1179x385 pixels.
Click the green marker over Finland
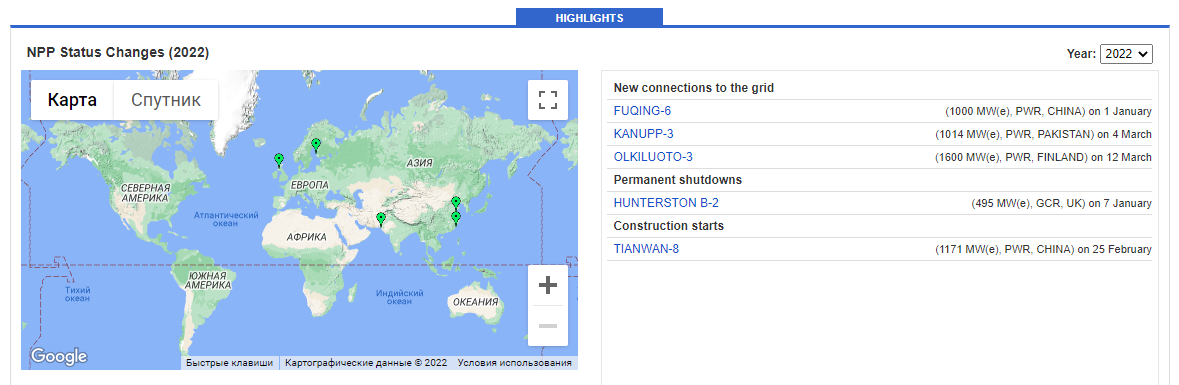[316, 144]
